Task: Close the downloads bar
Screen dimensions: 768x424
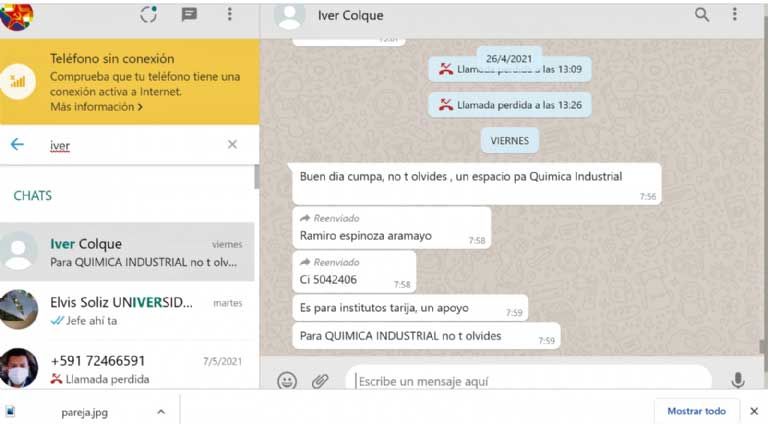Action: coord(754,410)
